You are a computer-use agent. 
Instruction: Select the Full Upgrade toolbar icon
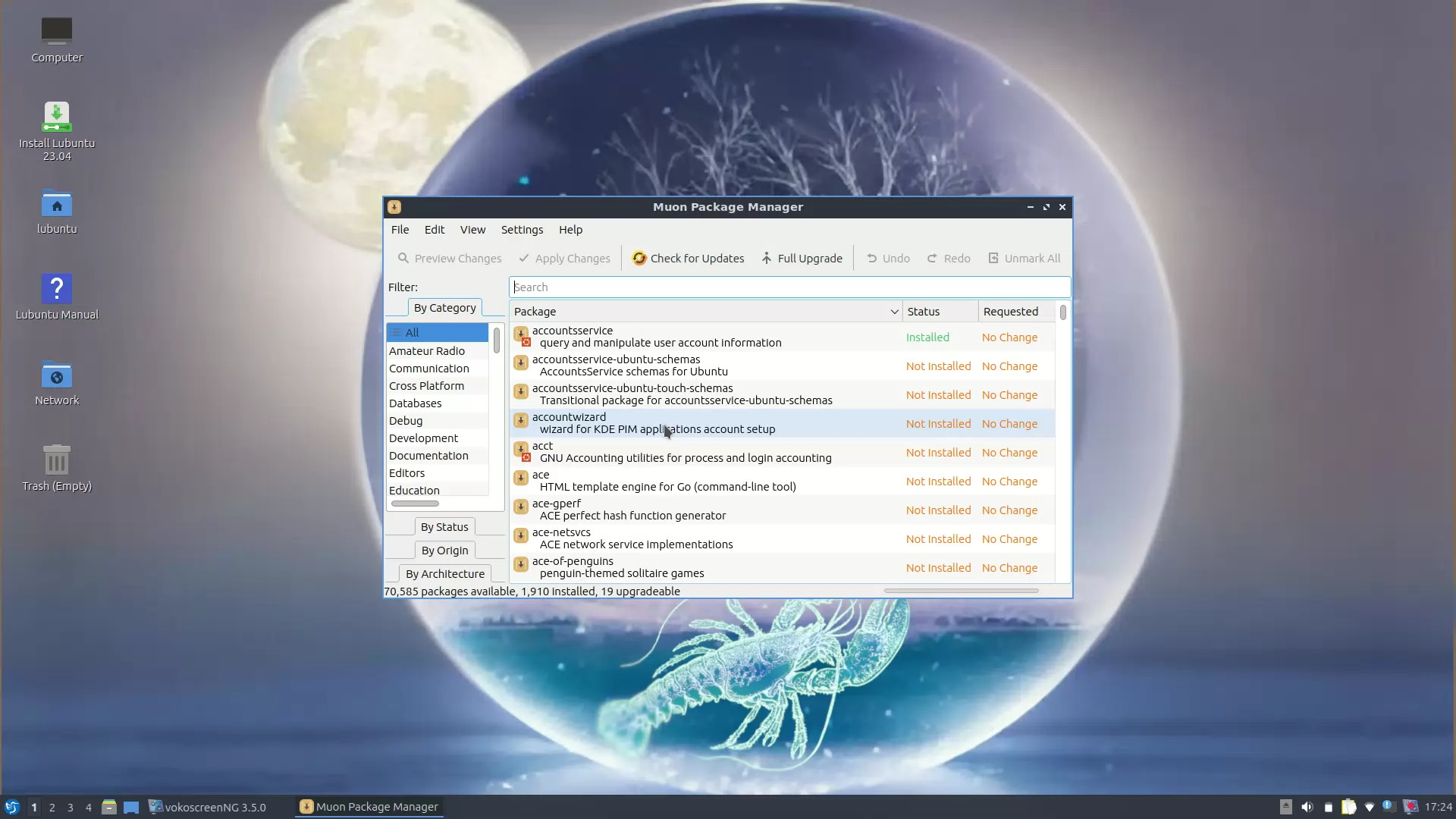[767, 258]
